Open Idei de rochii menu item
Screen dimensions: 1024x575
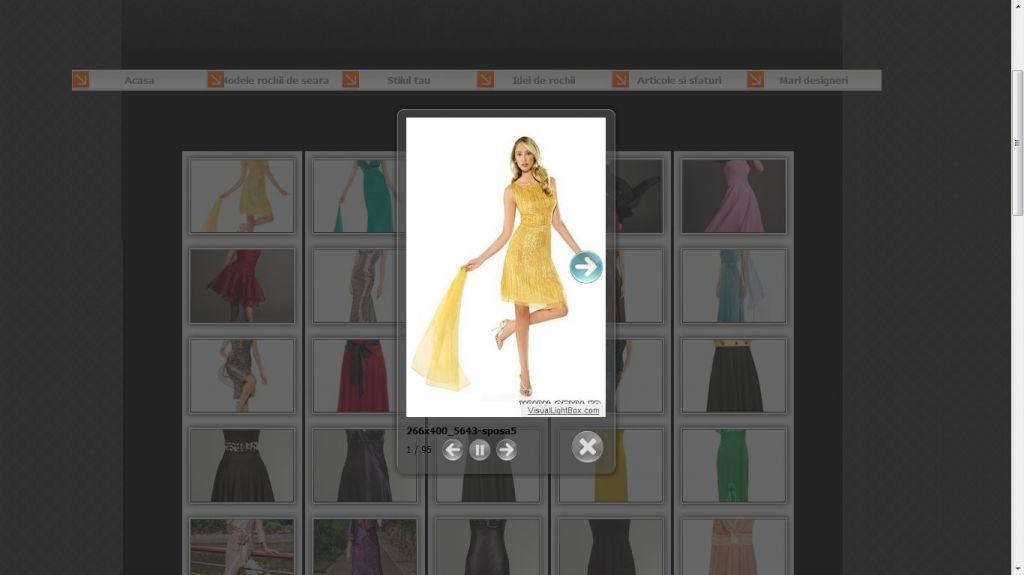543,80
